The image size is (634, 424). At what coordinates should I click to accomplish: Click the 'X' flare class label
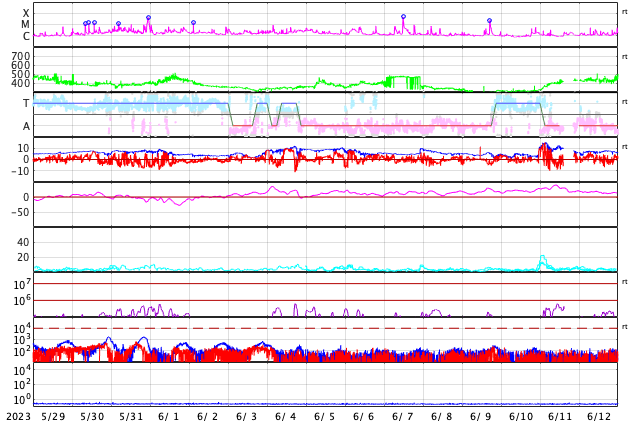(26, 13)
